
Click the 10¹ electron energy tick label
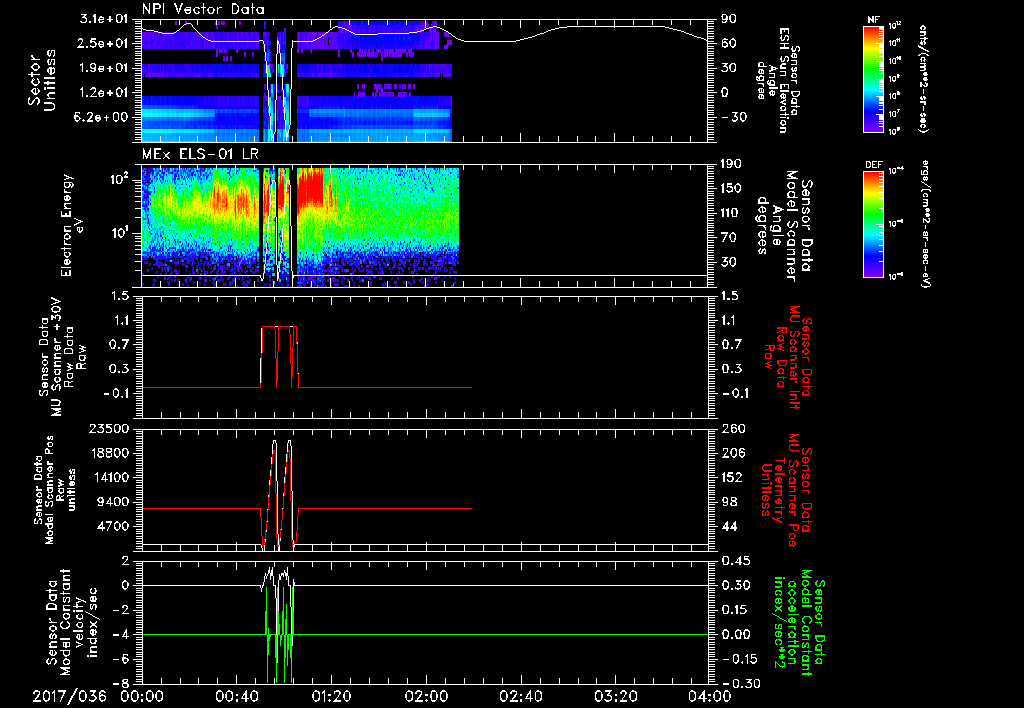coord(120,233)
